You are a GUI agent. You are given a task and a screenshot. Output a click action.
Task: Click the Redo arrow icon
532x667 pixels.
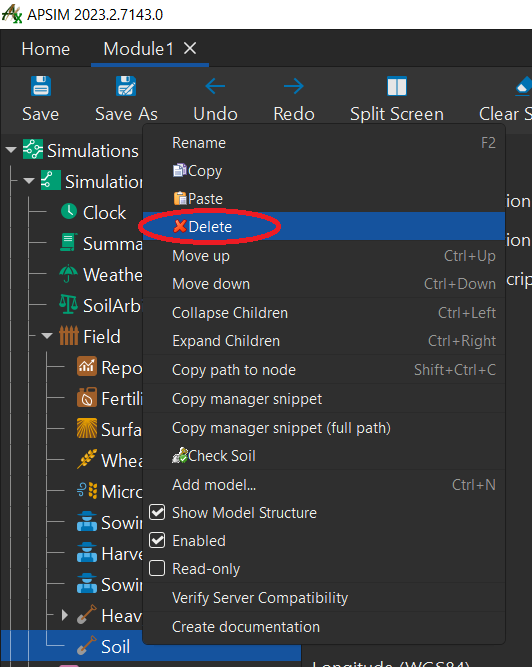click(x=294, y=86)
